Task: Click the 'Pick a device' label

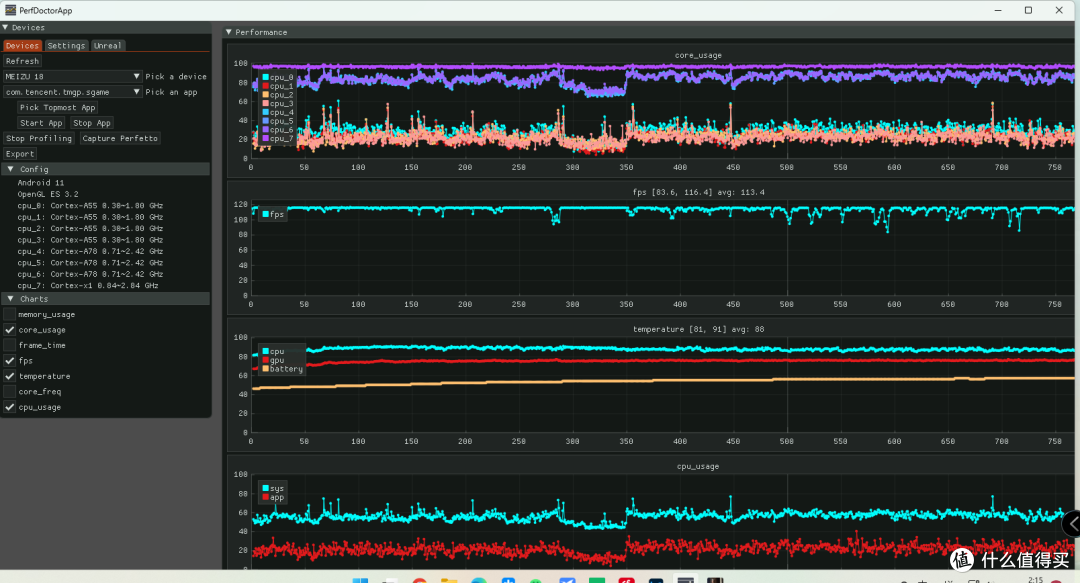Action: [176, 76]
